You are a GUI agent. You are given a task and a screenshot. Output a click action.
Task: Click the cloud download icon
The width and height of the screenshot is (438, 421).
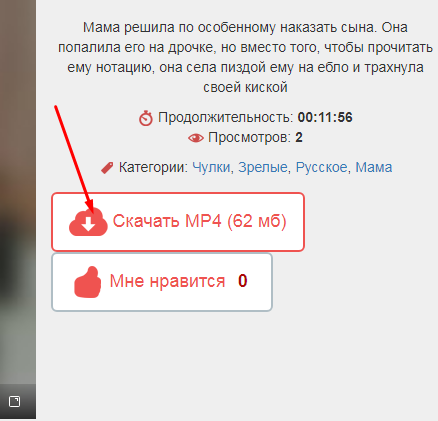[88, 221]
